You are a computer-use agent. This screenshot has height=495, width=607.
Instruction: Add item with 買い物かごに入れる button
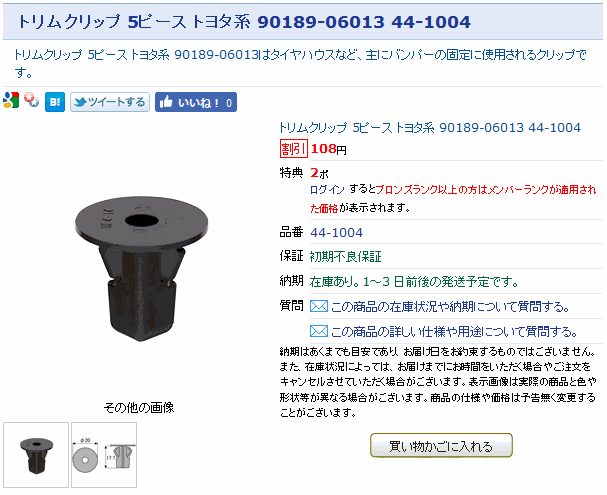pyautogui.click(x=441, y=445)
